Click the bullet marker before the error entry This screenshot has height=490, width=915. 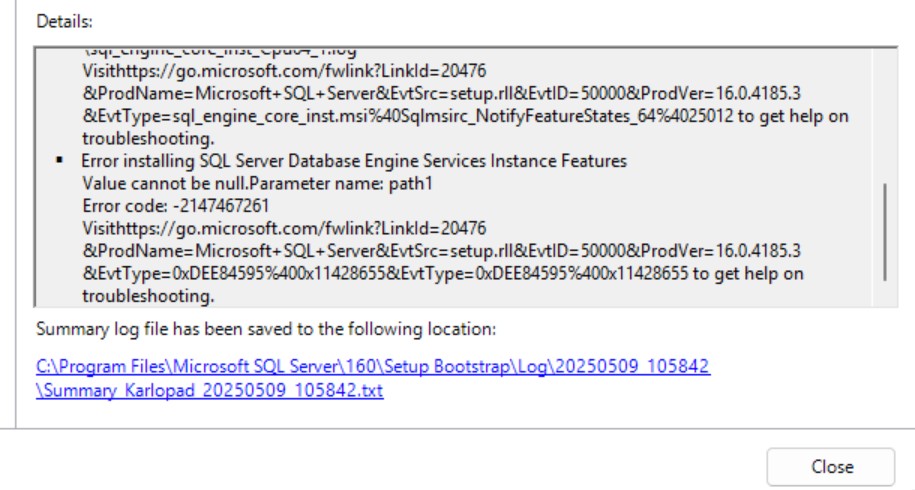point(62,159)
